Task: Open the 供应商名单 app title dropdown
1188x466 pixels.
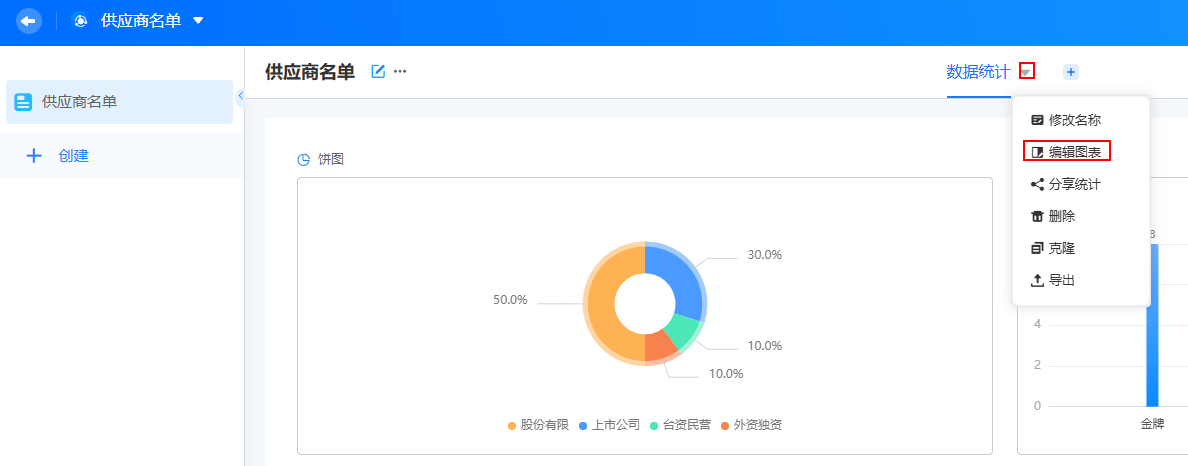Action: pyautogui.click(x=199, y=20)
